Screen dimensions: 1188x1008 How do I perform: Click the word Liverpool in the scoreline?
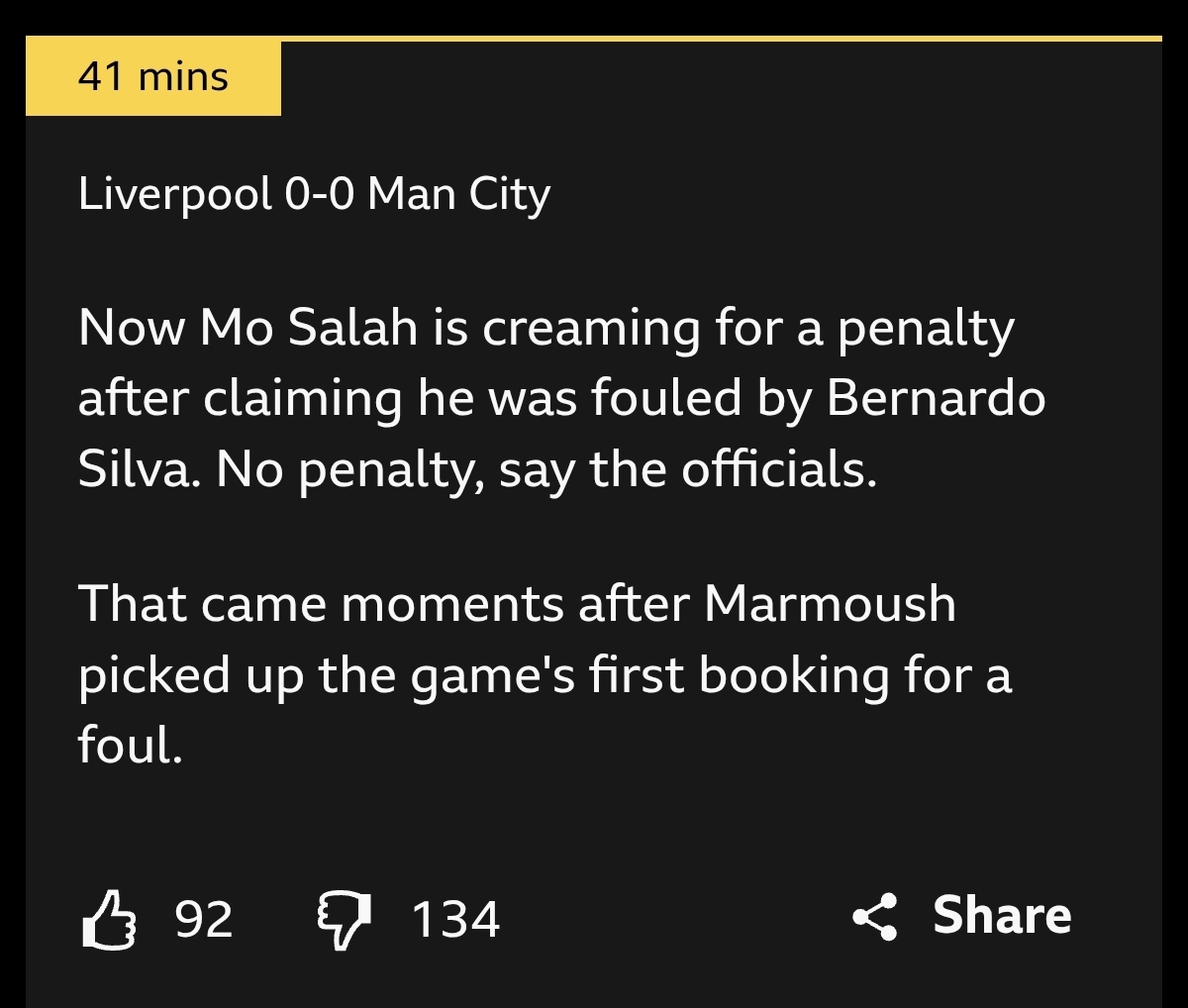(174, 194)
